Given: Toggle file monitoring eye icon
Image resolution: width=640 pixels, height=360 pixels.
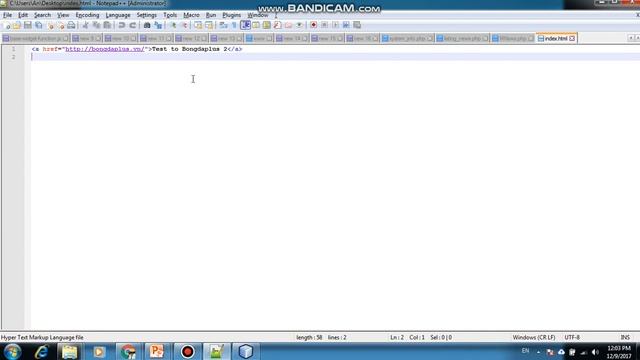Looking at the screenshot, I should click(x=300, y=25).
